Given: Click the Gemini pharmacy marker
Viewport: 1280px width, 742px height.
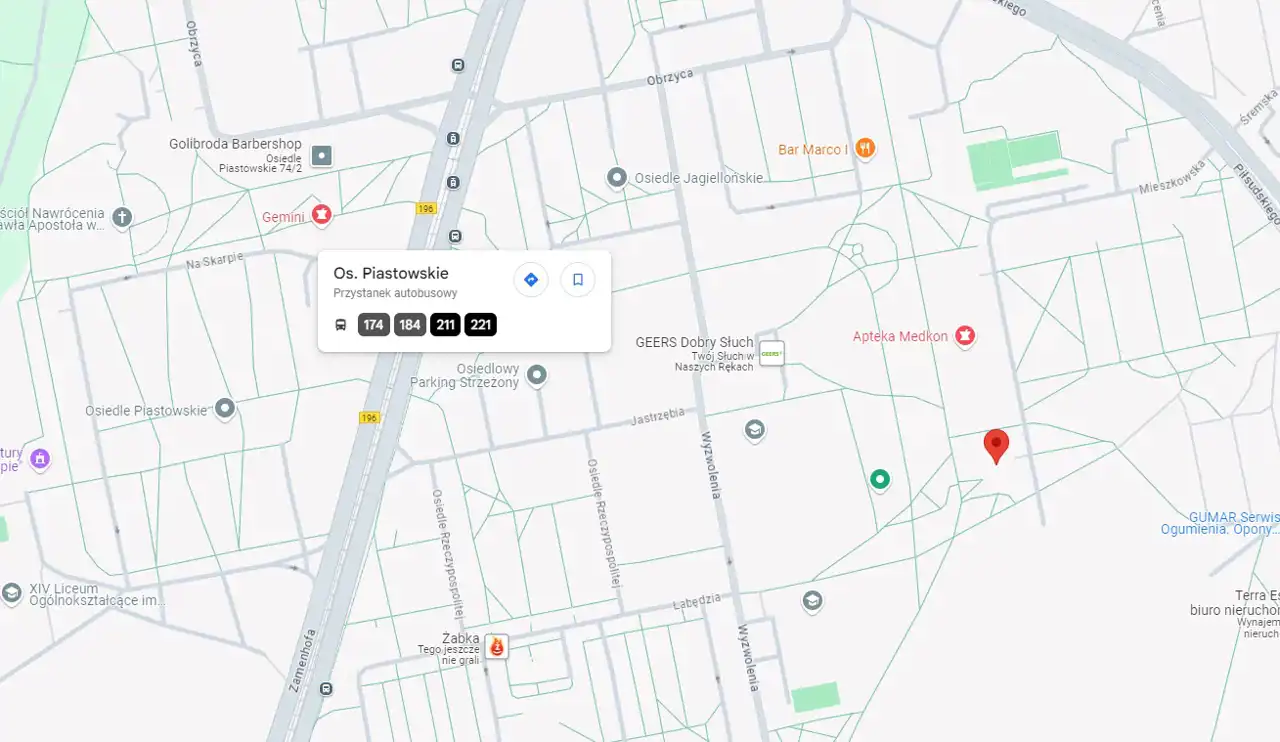Looking at the screenshot, I should 321,214.
